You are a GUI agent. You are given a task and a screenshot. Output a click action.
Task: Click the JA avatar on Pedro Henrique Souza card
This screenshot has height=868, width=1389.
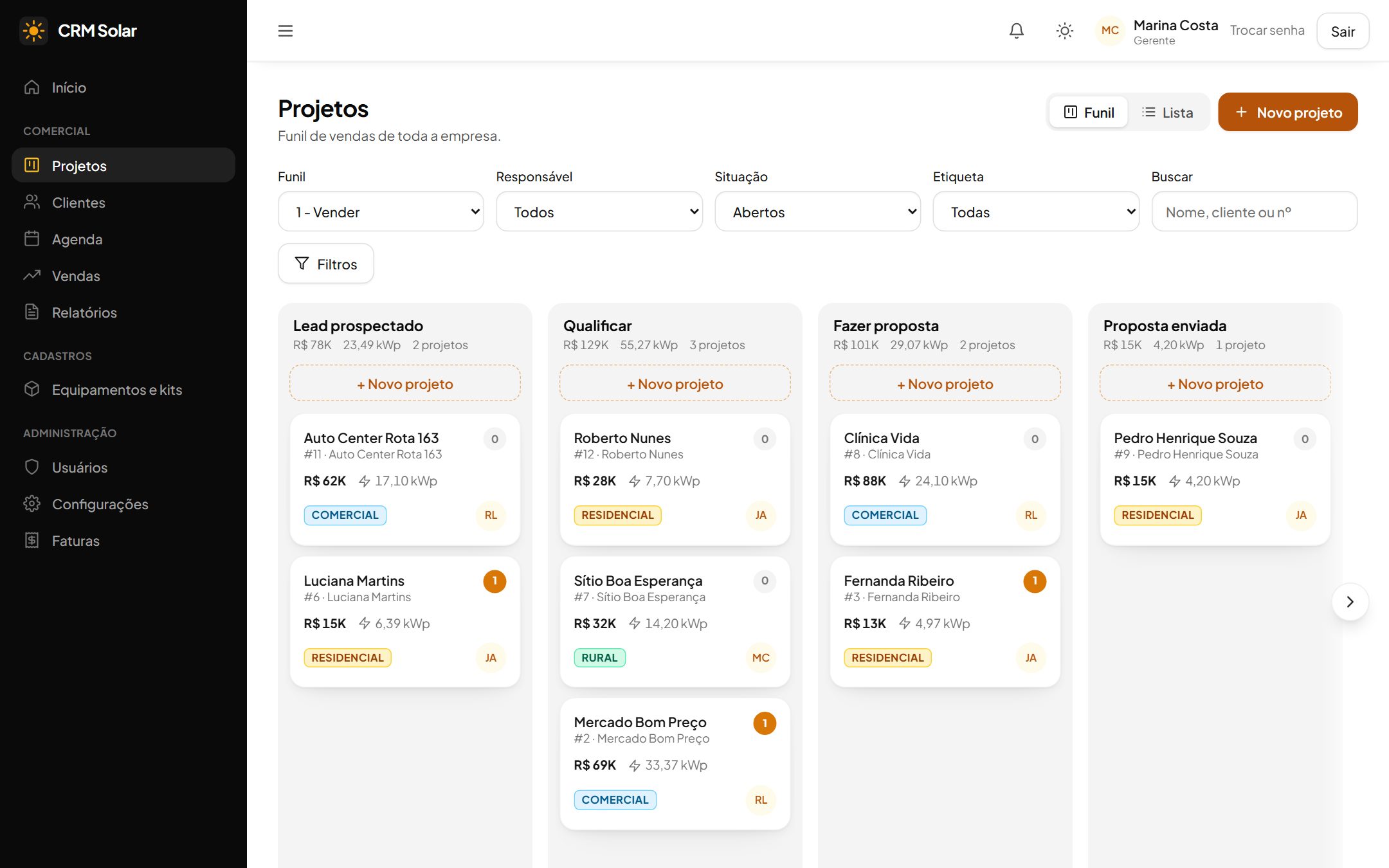coord(1301,515)
